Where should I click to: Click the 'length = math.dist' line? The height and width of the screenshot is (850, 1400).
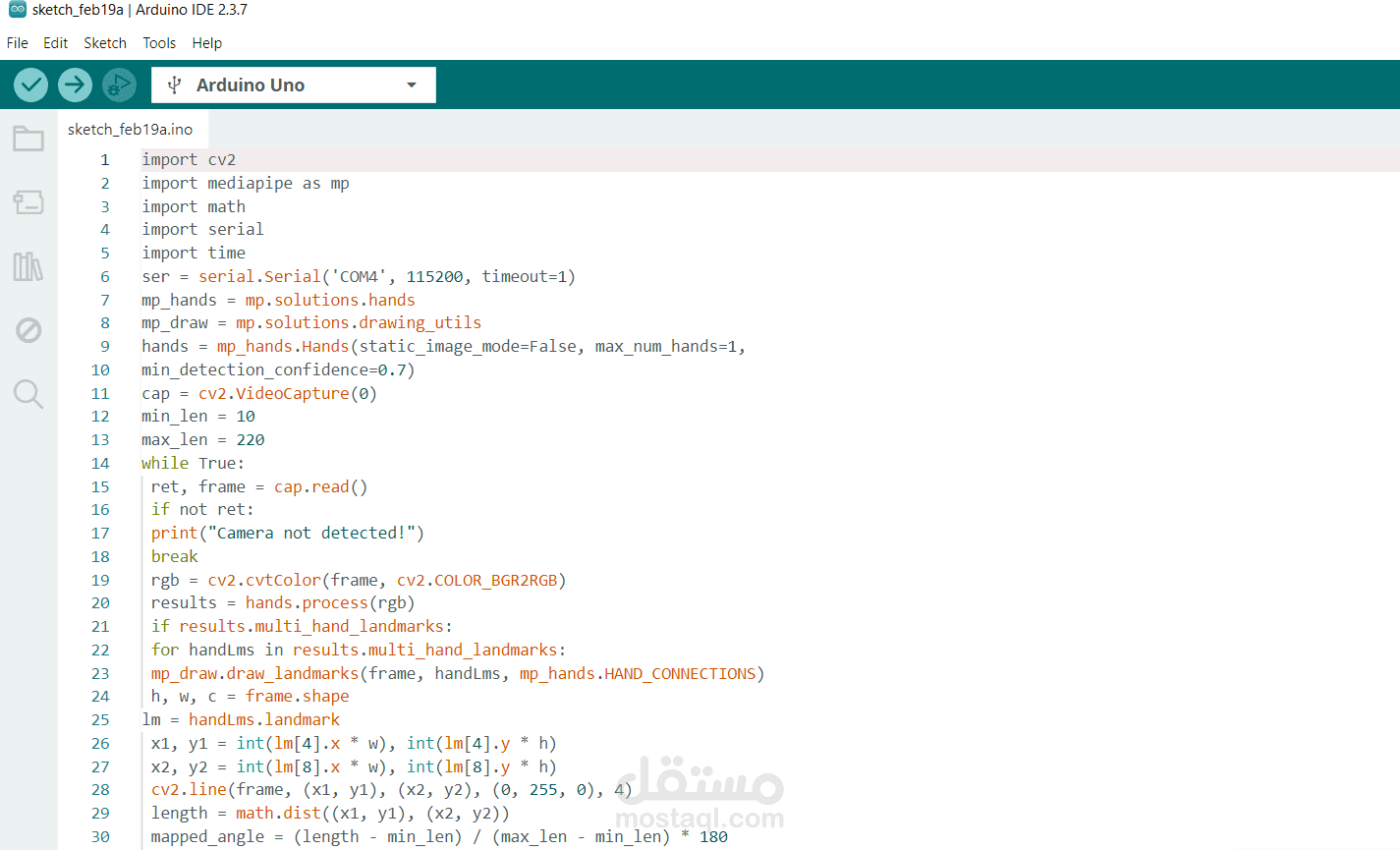click(330, 814)
